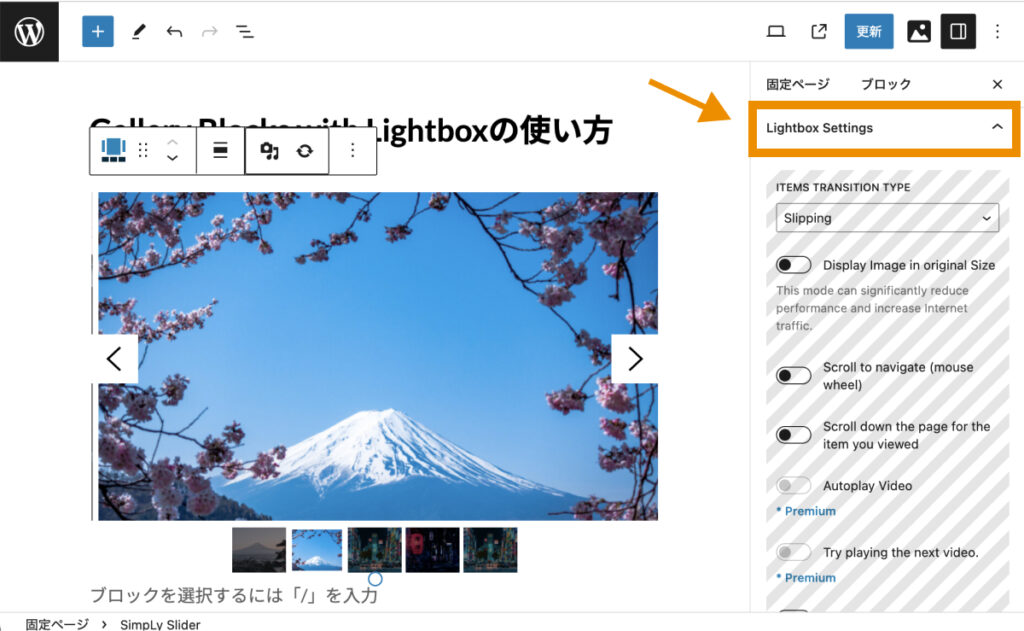This screenshot has height=631, width=1024.
Task: Open the block inserter with the blue plus icon
Action: click(97, 31)
